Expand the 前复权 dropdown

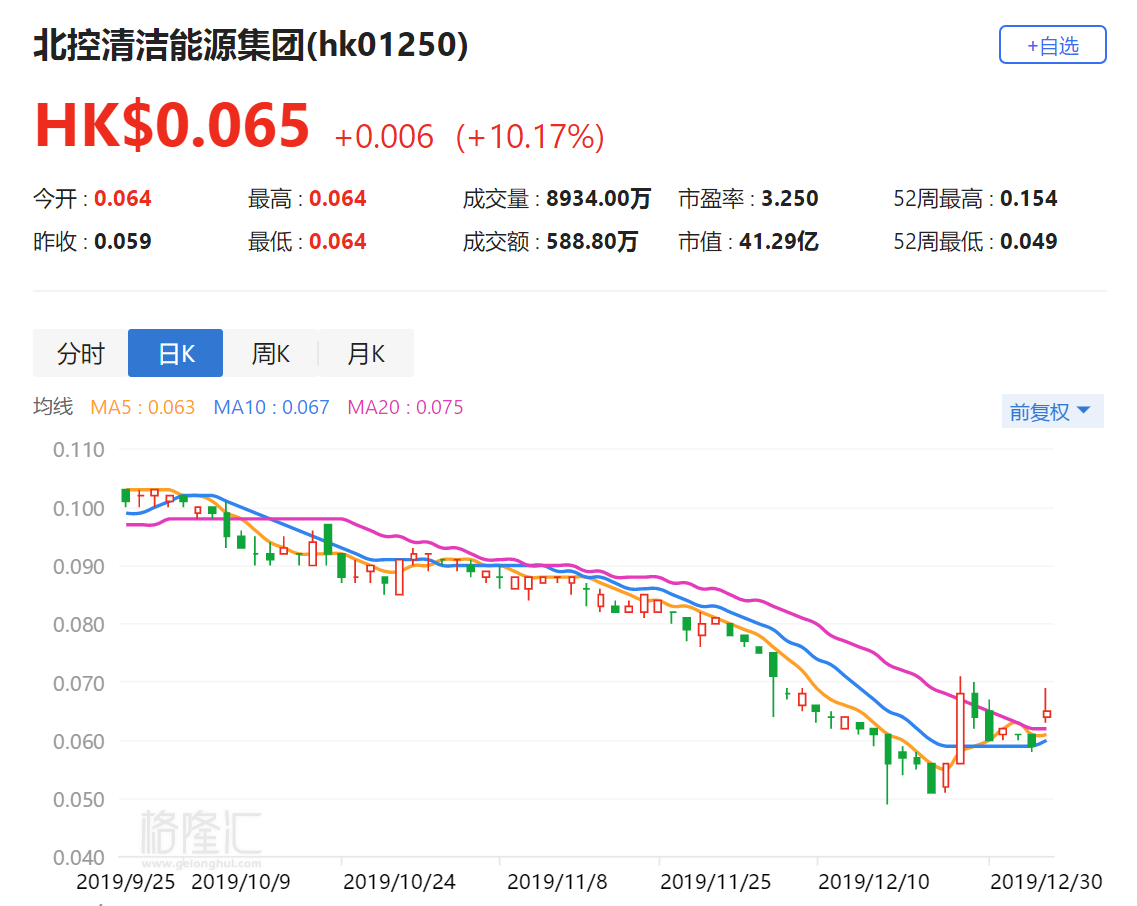tap(1053, 412)
